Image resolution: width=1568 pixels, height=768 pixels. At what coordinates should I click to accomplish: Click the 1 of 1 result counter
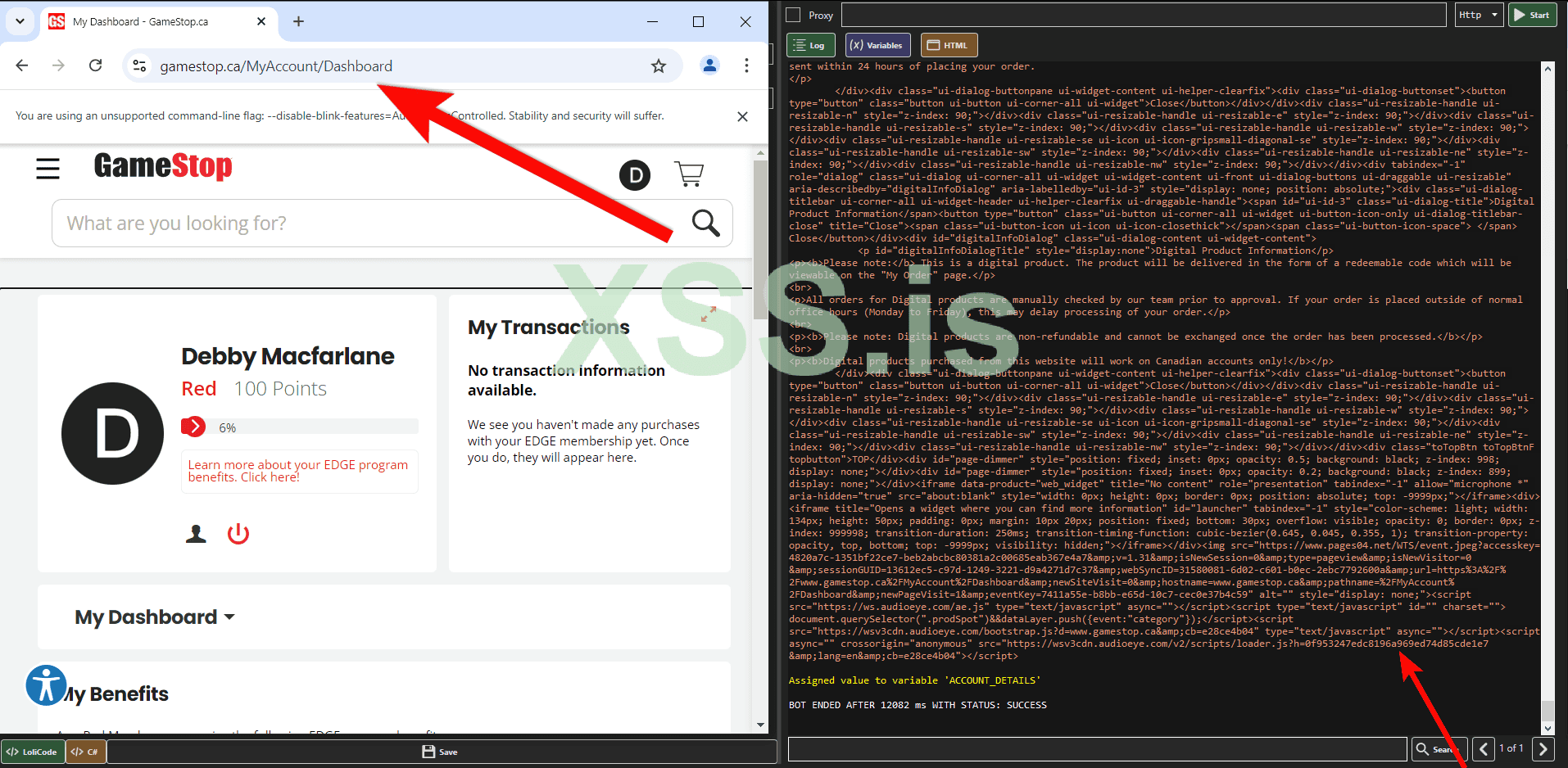pos(1511,748)
